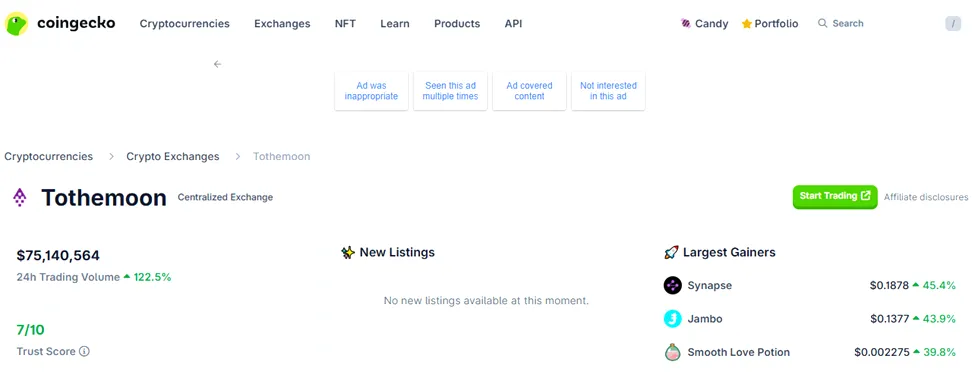This screenshot has height=387, width=975.
Task: Click the Tothemoon exchange title
Action: 104,198
